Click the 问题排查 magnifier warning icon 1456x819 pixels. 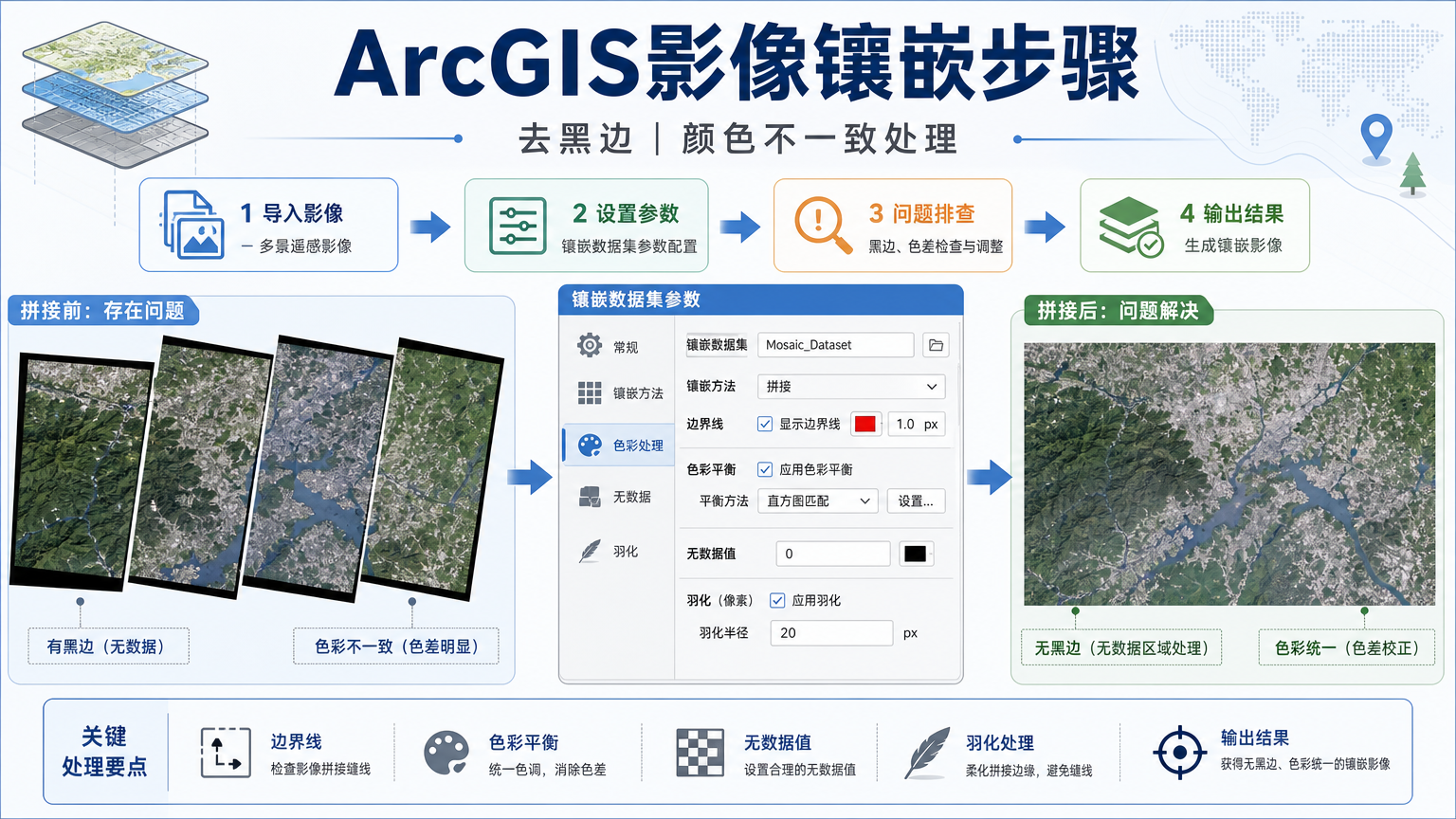(822, 225)
